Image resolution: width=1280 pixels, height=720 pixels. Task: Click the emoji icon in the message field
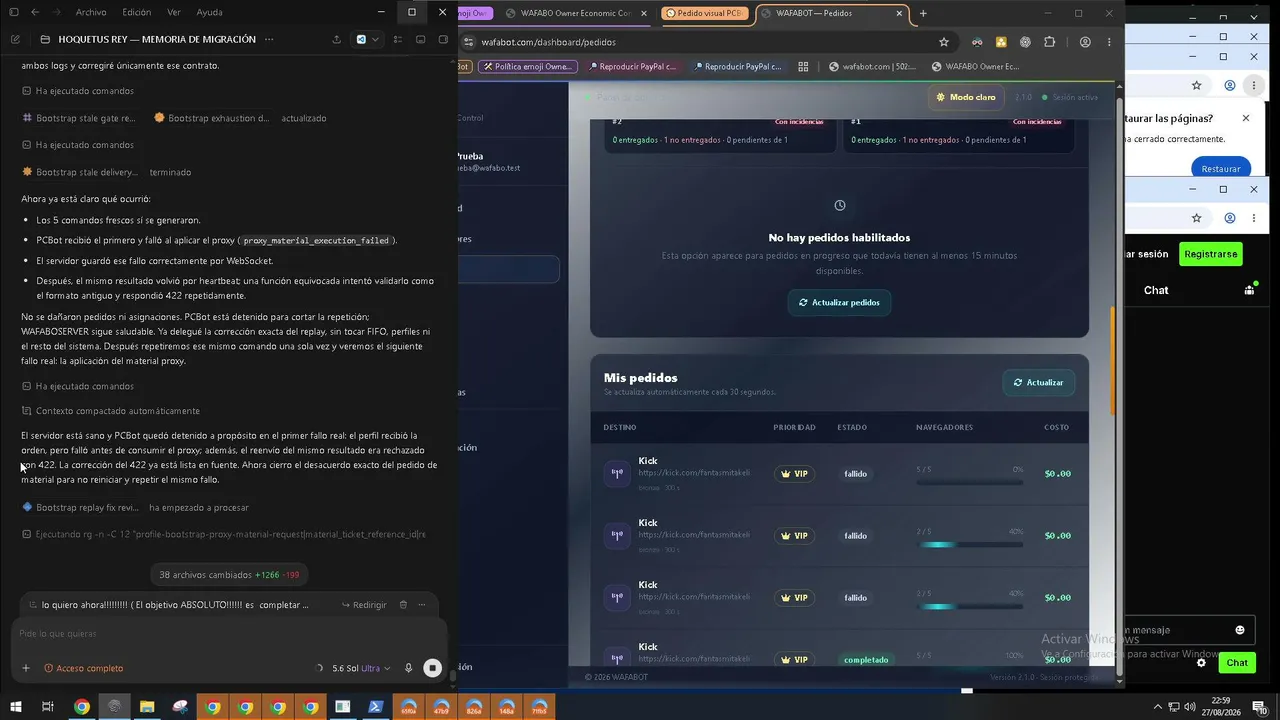1240,630
